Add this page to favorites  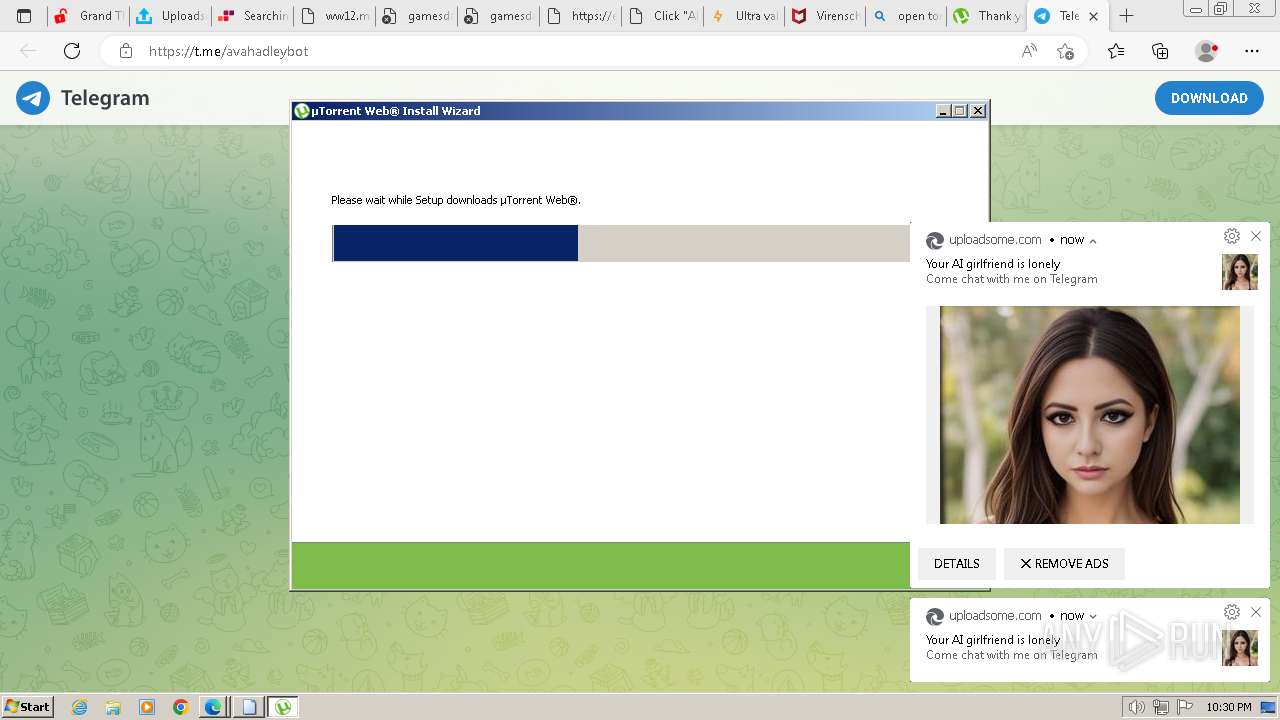(1065, 51)
